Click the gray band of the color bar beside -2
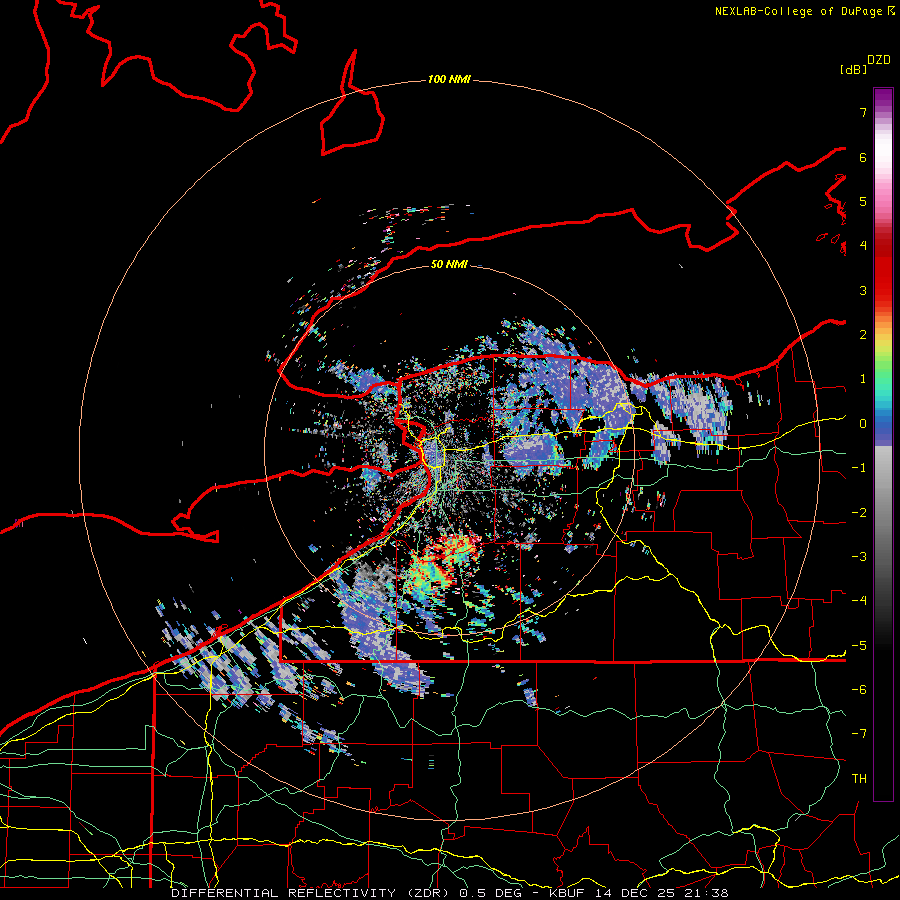900x900 pixels. tap(883, 513)
